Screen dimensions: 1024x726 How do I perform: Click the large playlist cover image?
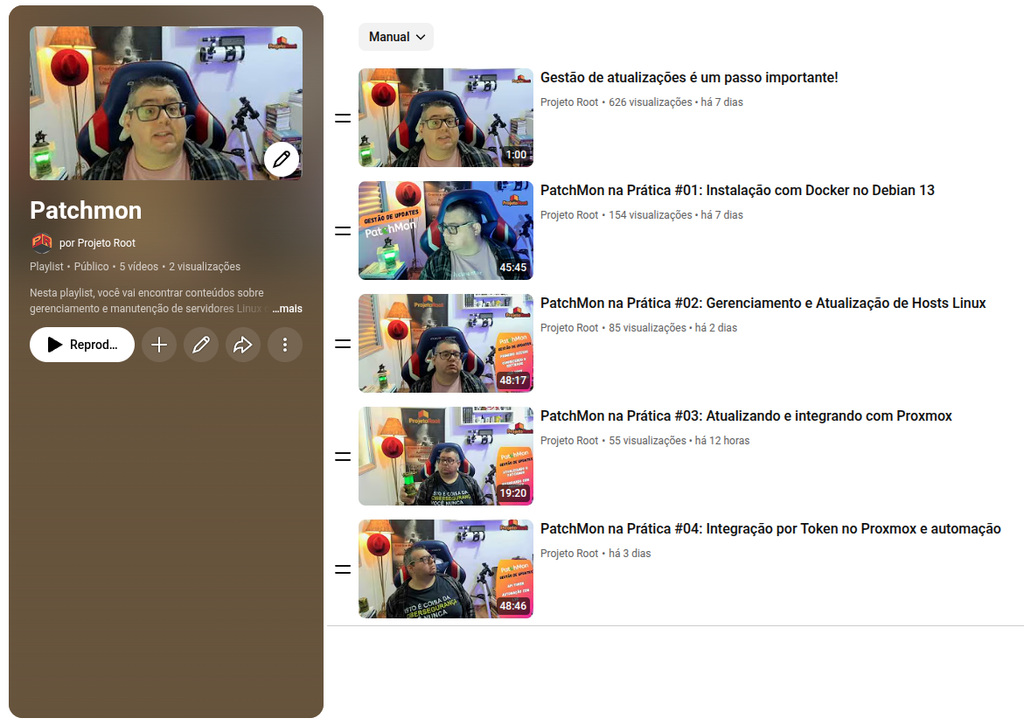point(166,103)
